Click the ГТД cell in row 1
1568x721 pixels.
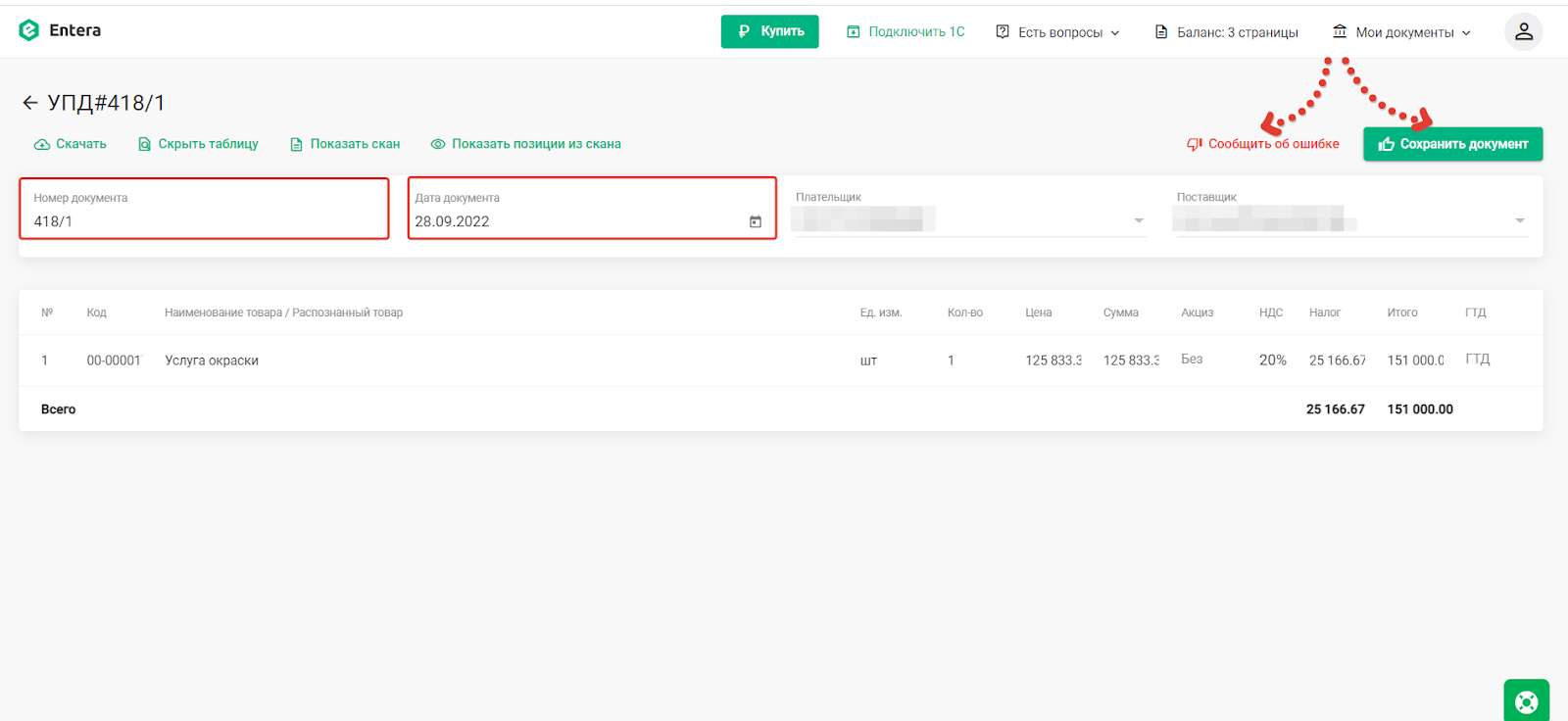(x=1478, y=360)
